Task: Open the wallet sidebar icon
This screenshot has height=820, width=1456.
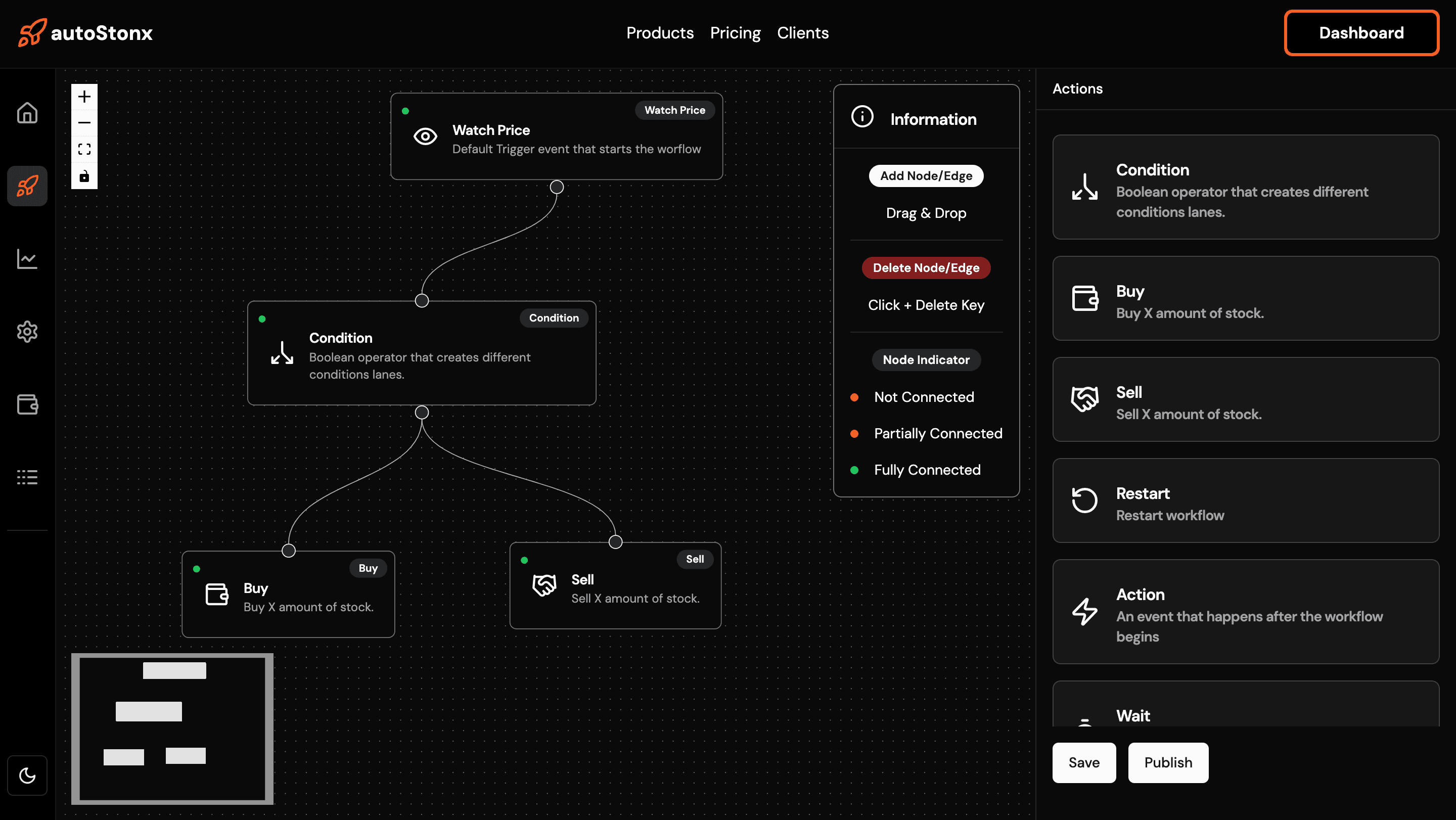Action: point(27,404)
